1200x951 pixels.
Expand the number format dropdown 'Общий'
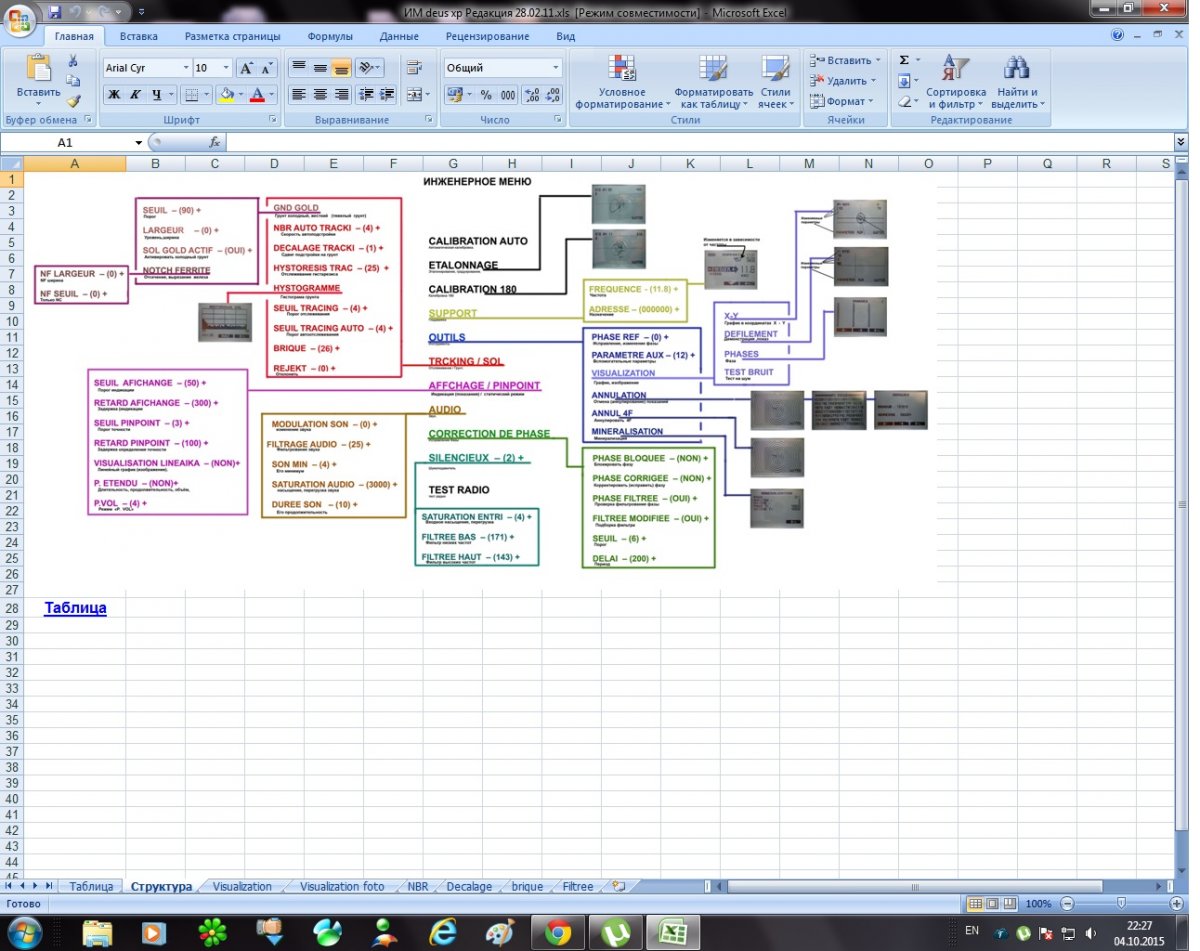tap(556, 68)
